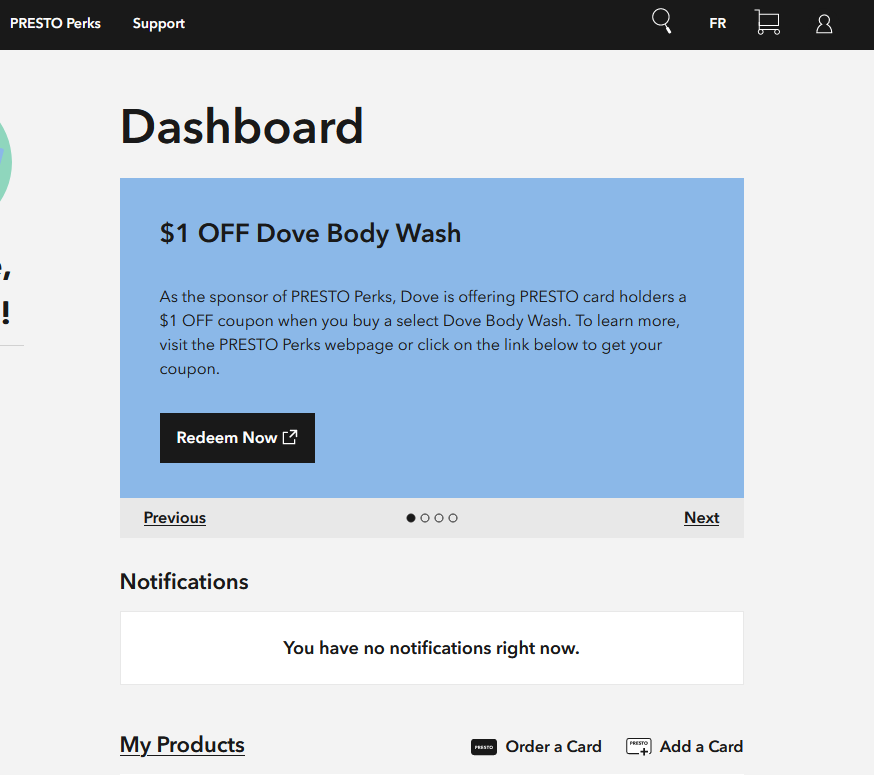Go to the Previous promotion slide
The image size is (874, 775).
(x=175, y=518)
